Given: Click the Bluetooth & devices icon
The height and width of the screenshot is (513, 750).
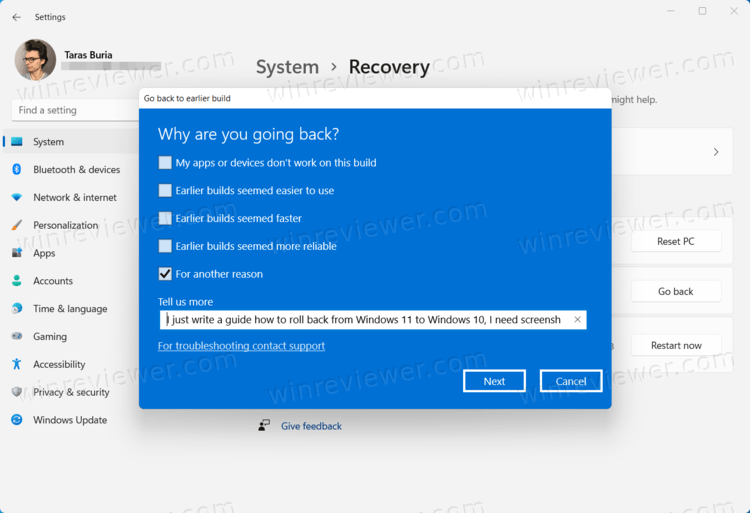Looking at the screenshot, I should pyautogui.click(x=17, y=169).
